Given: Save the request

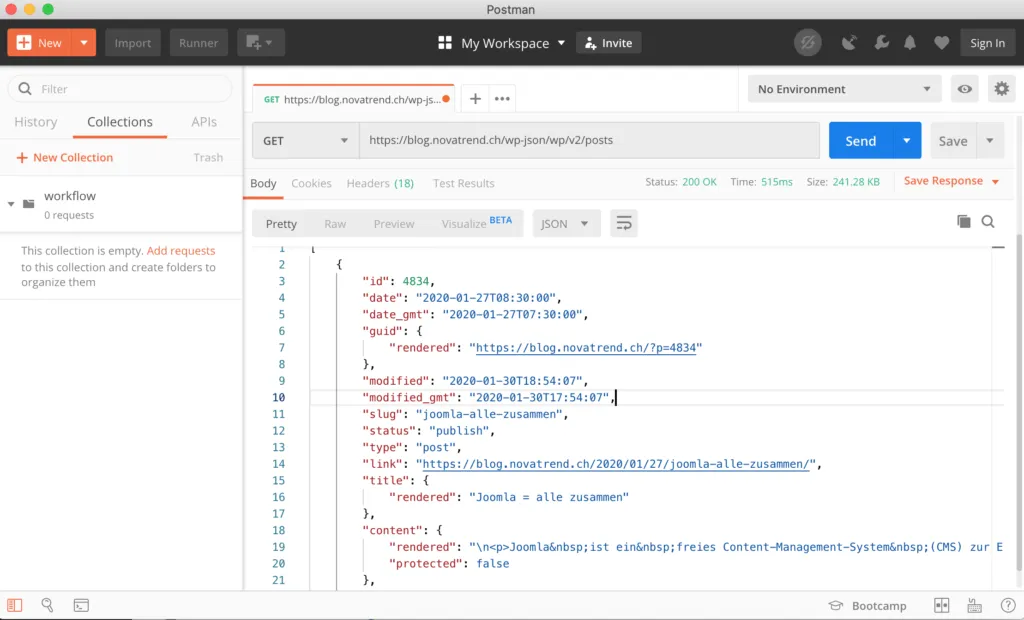Looking at the screenshot, I should click(953, 140).
